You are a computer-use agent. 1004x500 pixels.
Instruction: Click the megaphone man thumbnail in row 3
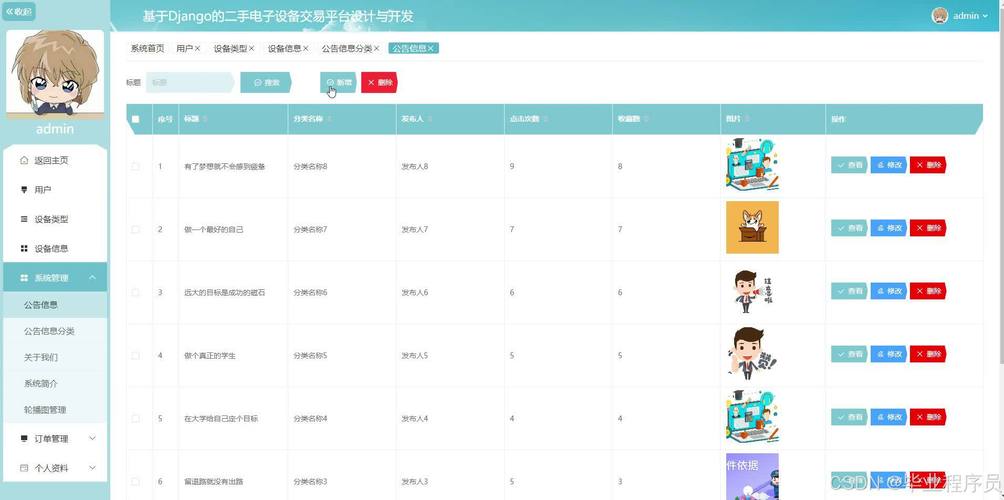[x=752, y=291]
